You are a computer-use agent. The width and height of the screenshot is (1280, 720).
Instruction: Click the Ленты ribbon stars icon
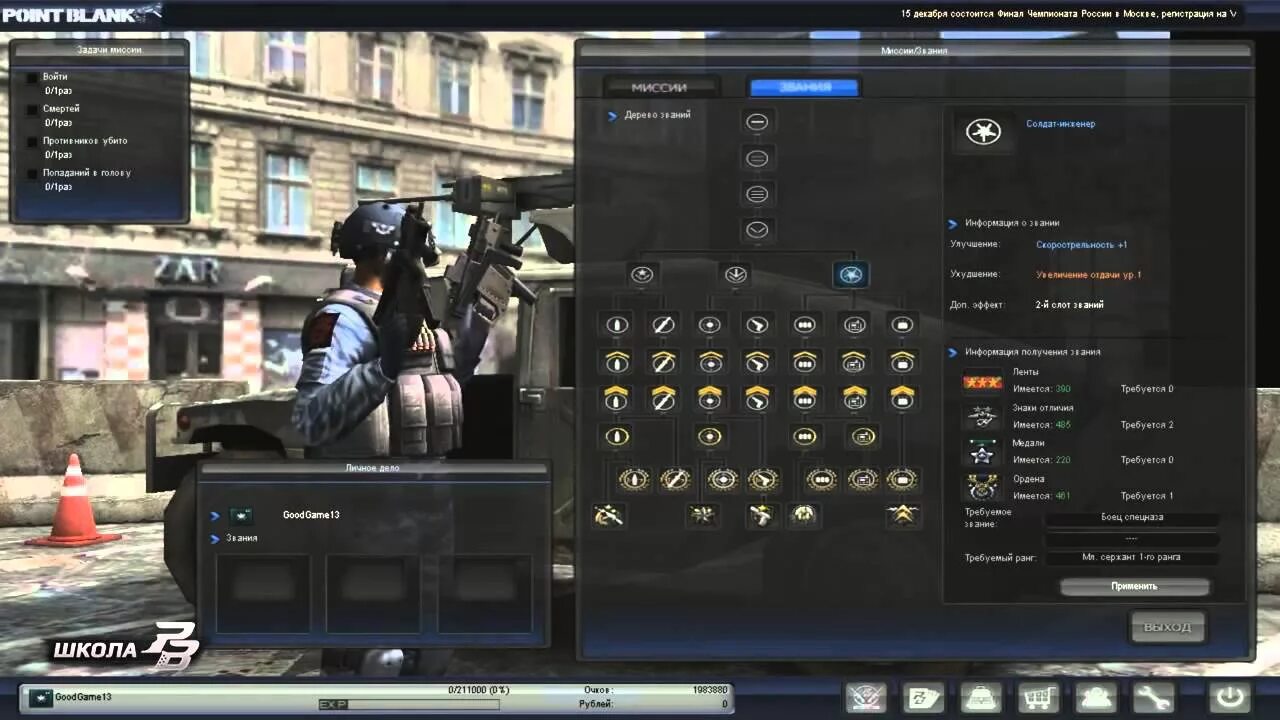click(983, 382)
